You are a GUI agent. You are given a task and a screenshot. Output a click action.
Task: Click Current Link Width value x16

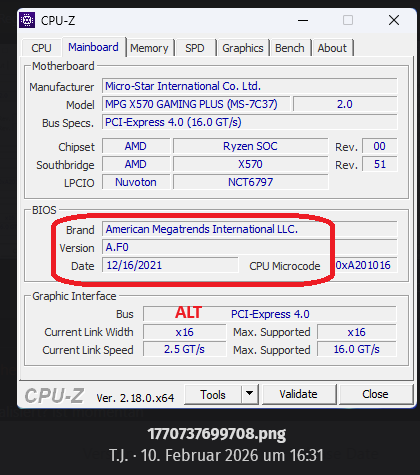point(185,332)
